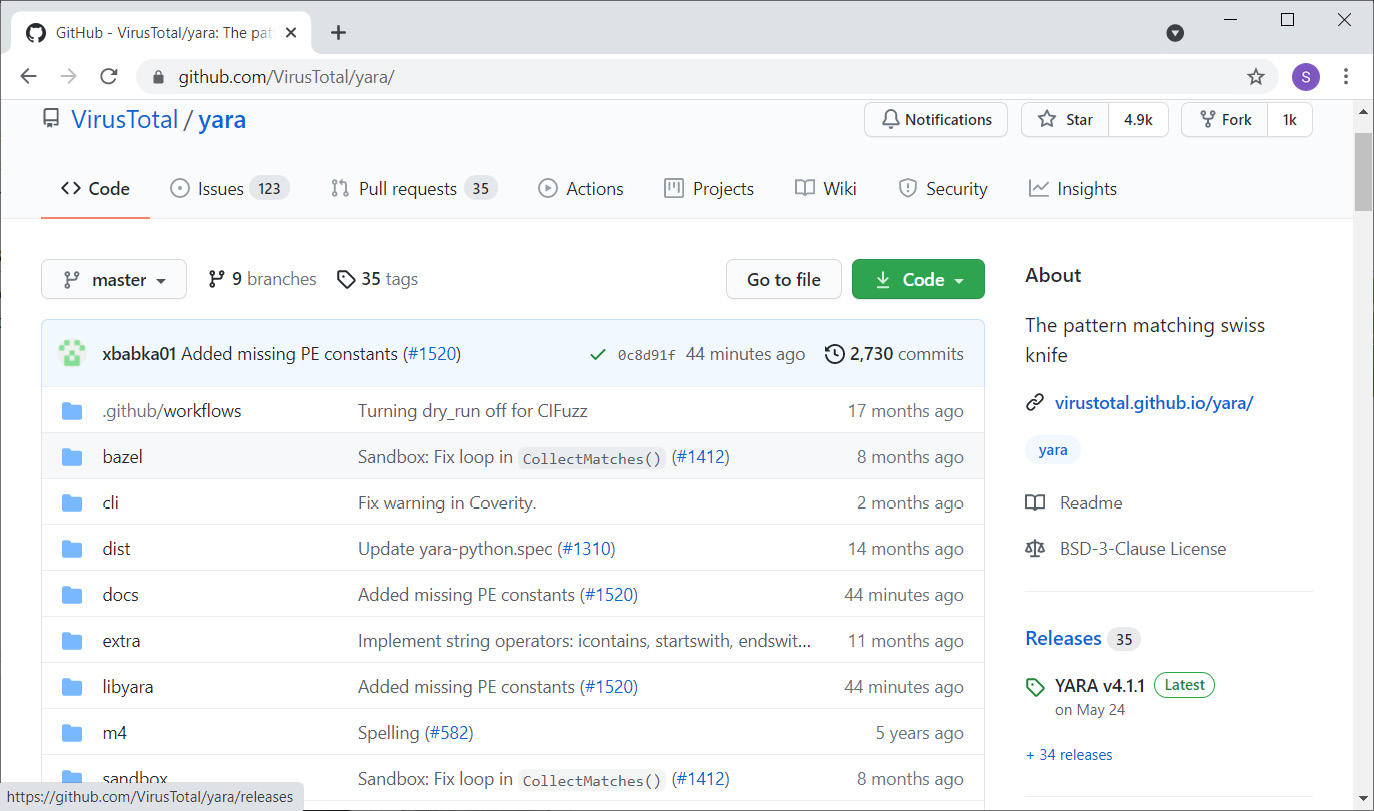Open the Releases heading link

[x=1063, y=638]
